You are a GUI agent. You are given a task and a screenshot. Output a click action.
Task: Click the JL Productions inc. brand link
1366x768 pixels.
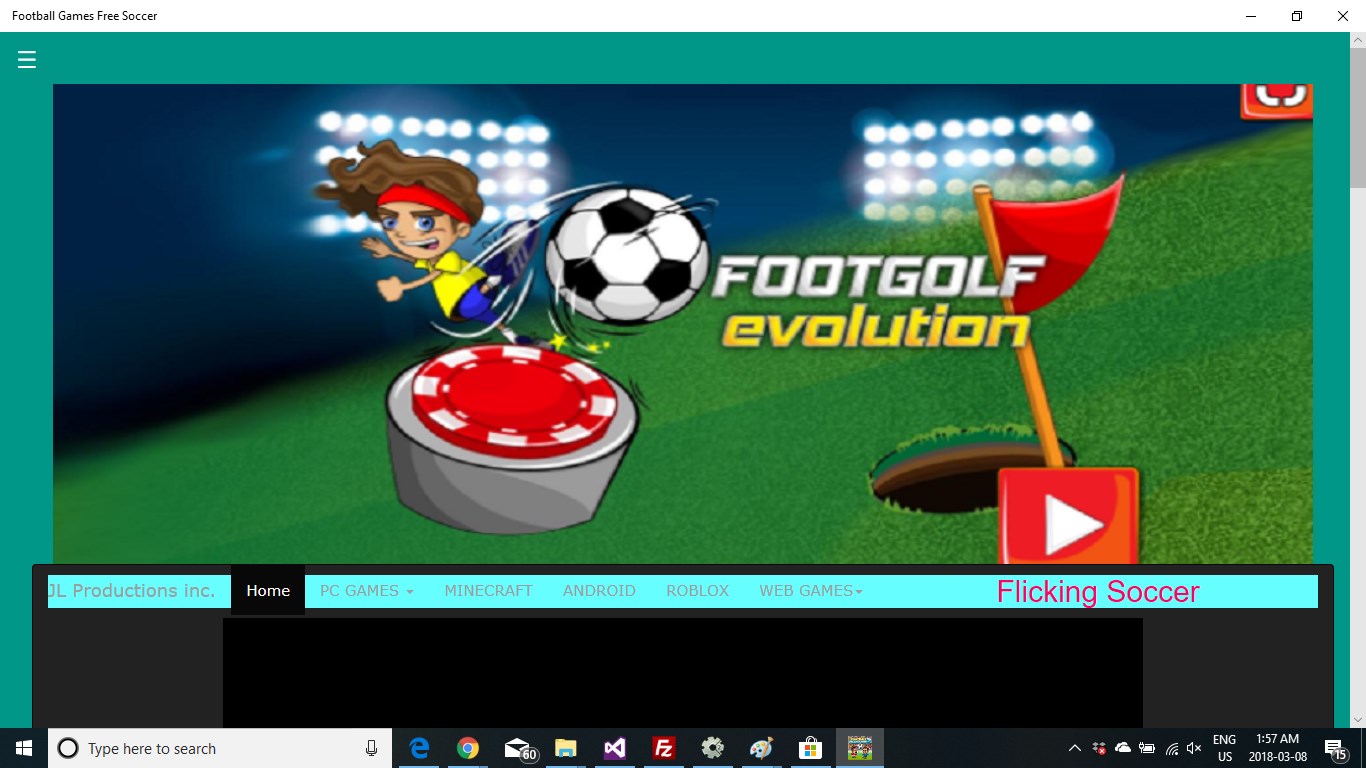(131, 591)
